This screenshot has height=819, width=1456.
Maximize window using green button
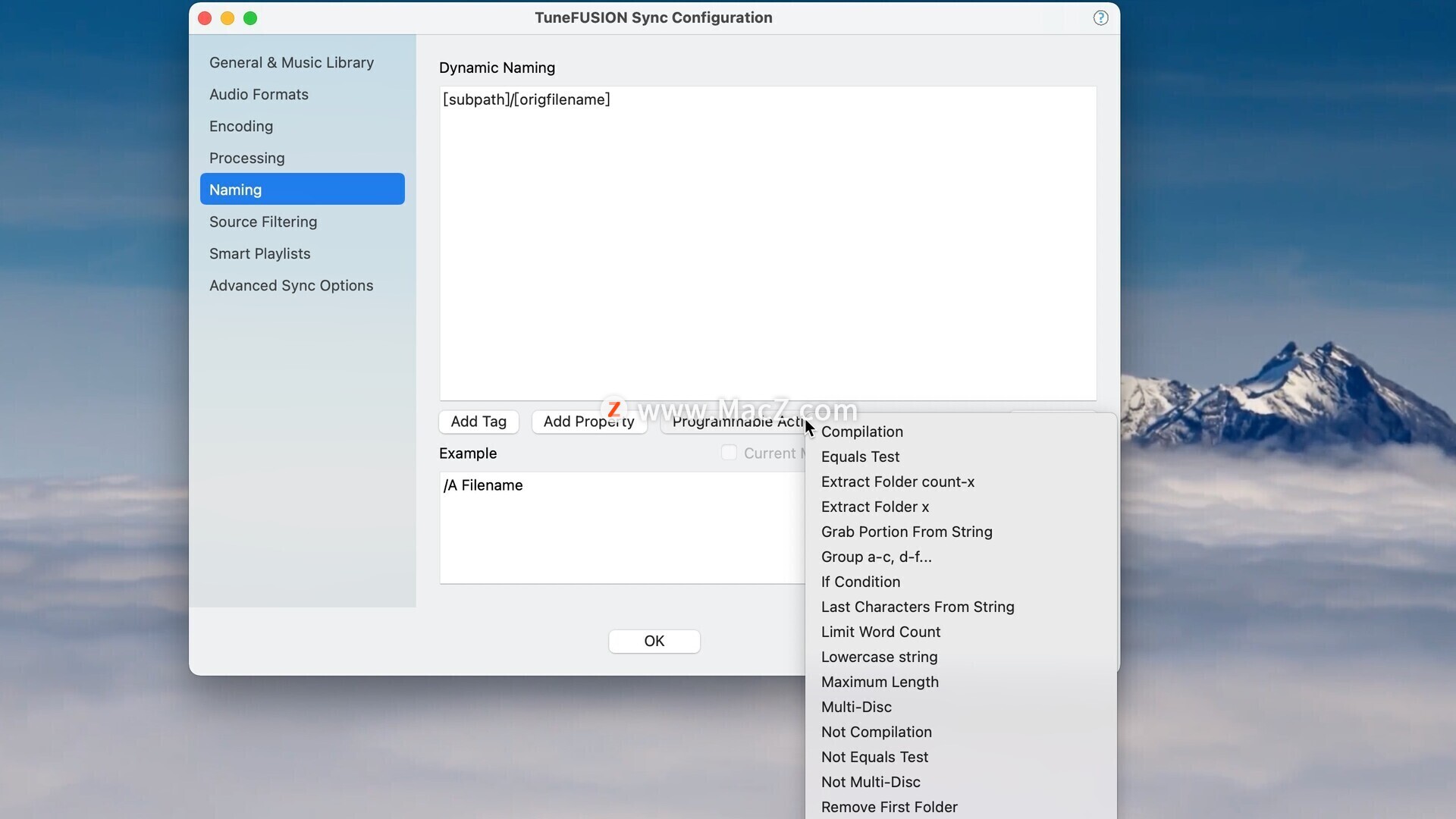(250, 18)
